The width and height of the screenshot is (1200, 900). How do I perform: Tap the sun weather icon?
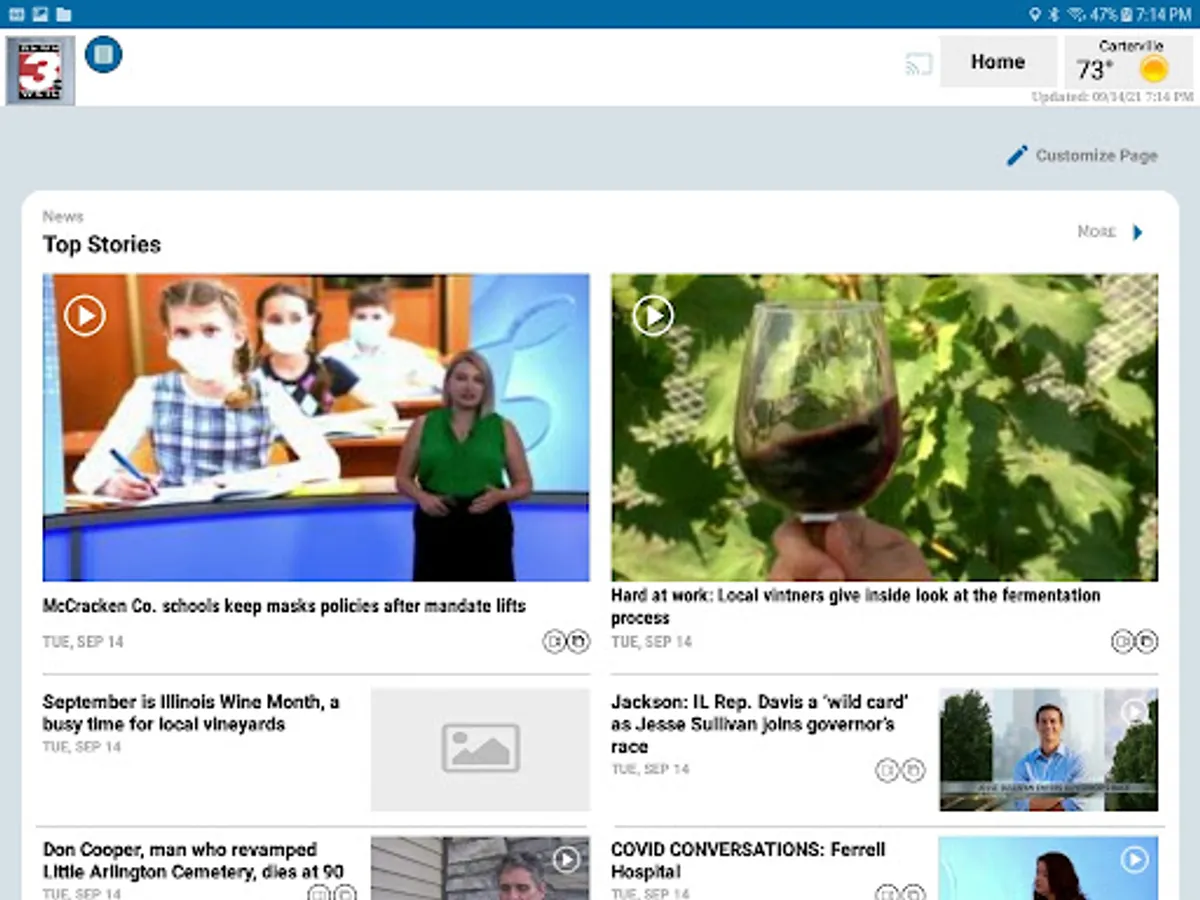click(1154, 69)
